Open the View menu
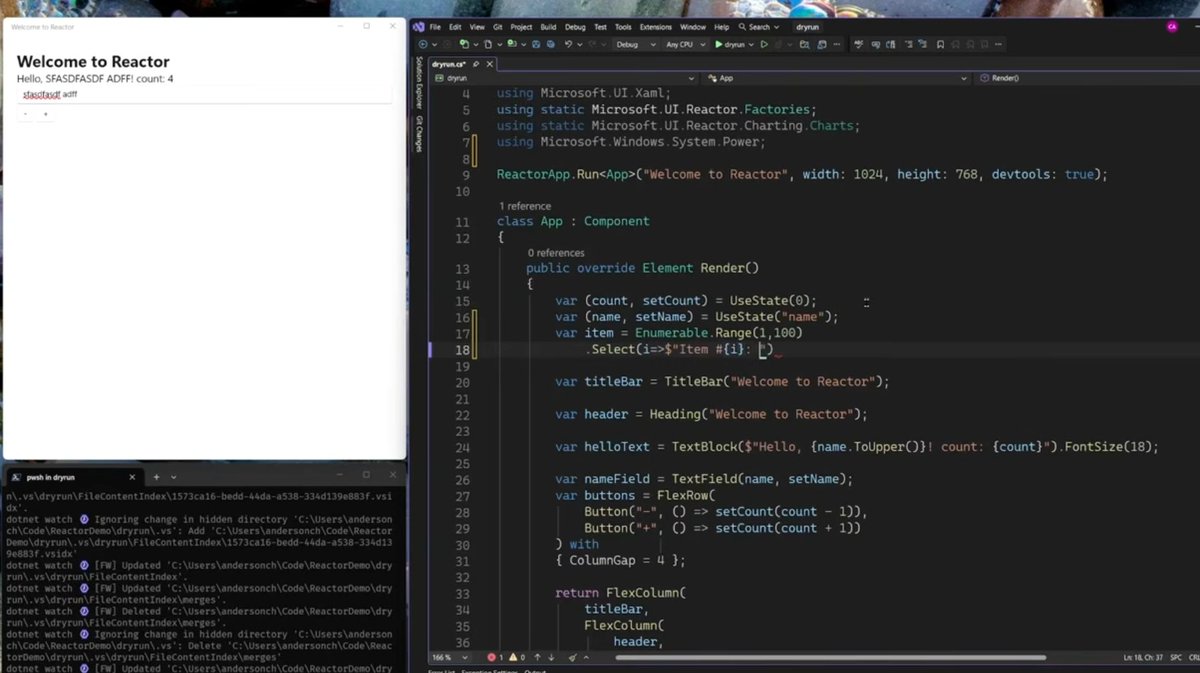Image resolution: width=1200 pixels, height=673 pixels. tap(477, 27)
